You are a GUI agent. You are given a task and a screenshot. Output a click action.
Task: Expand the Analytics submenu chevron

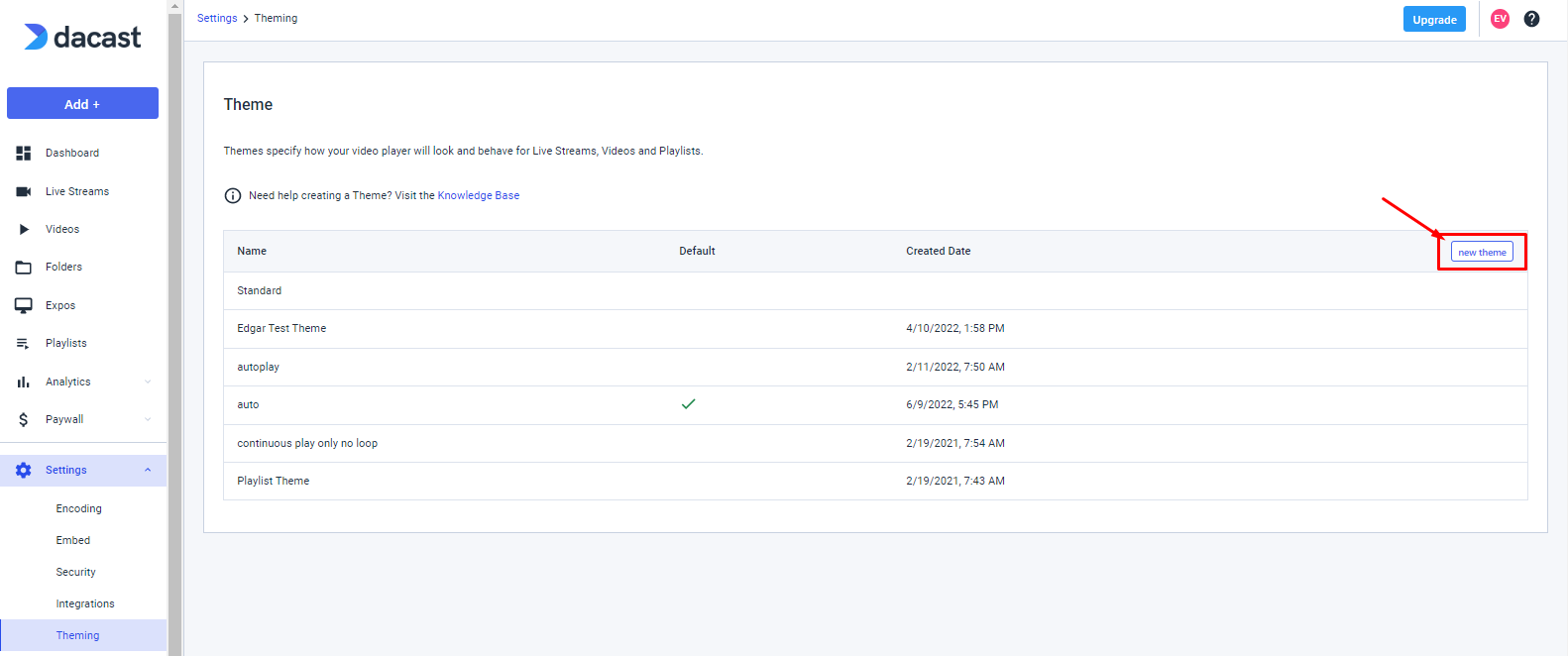point(148,382)
